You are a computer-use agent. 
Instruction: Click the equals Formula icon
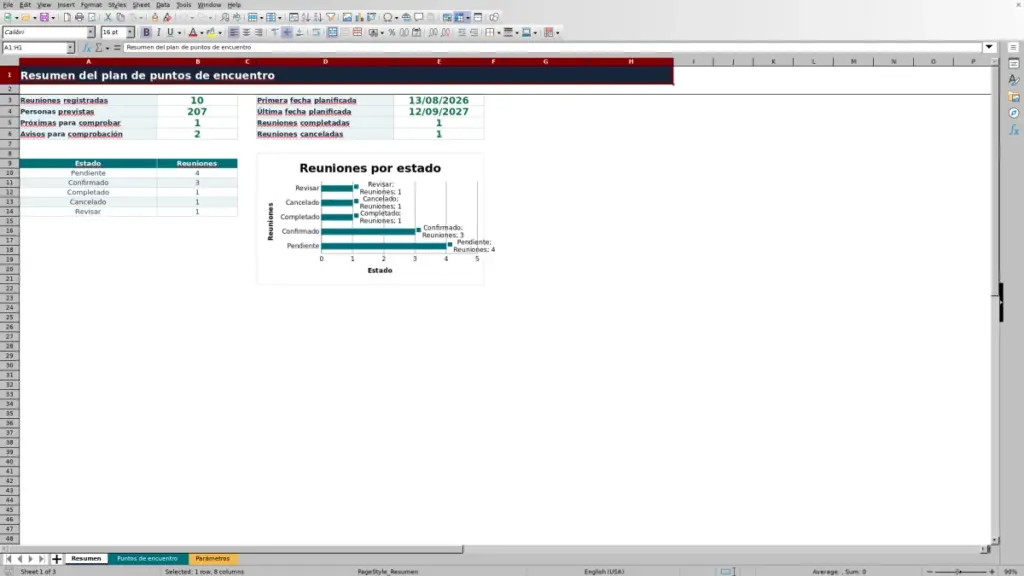click(117, 48)
